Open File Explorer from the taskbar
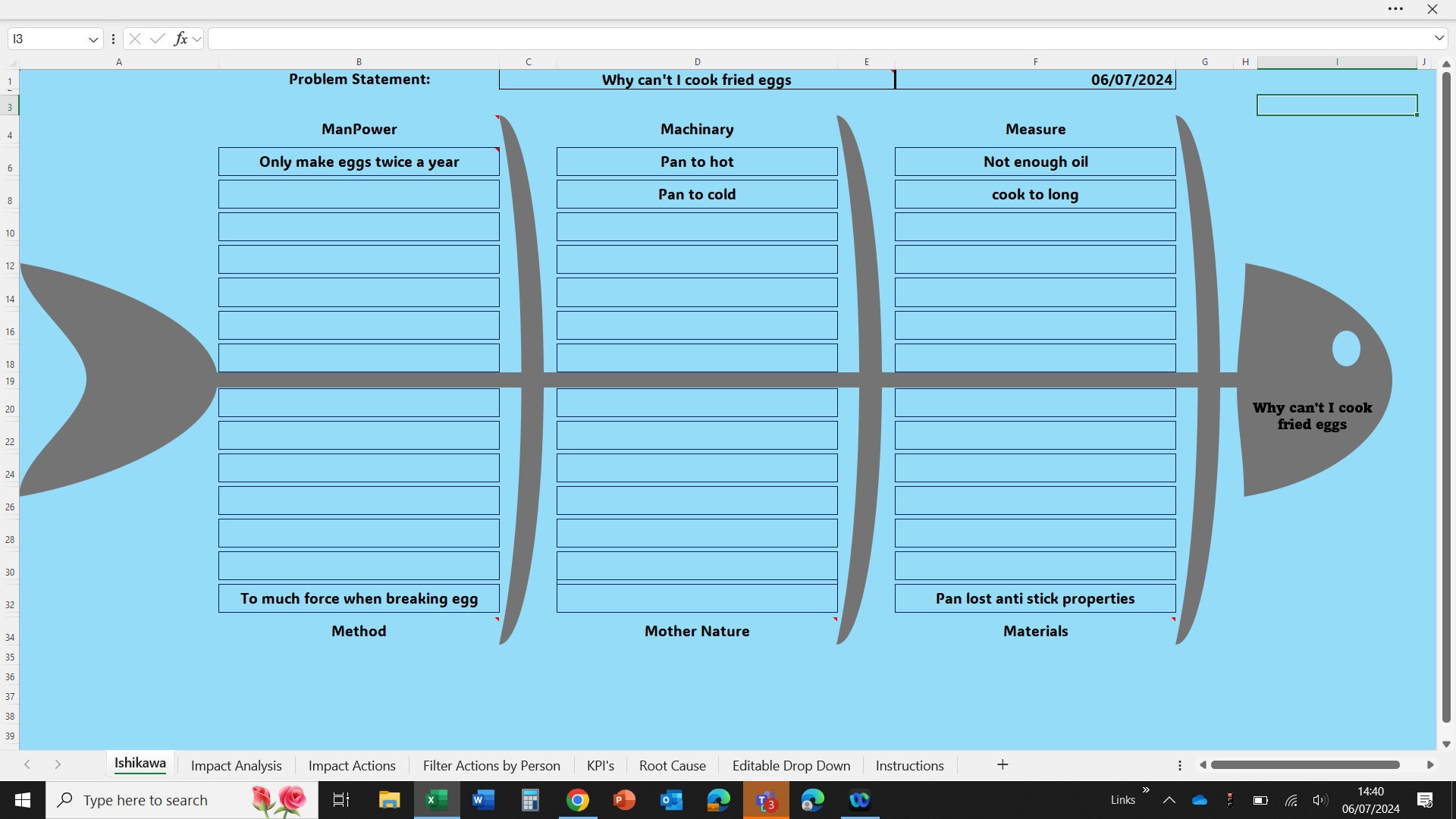 pos(390,799)
